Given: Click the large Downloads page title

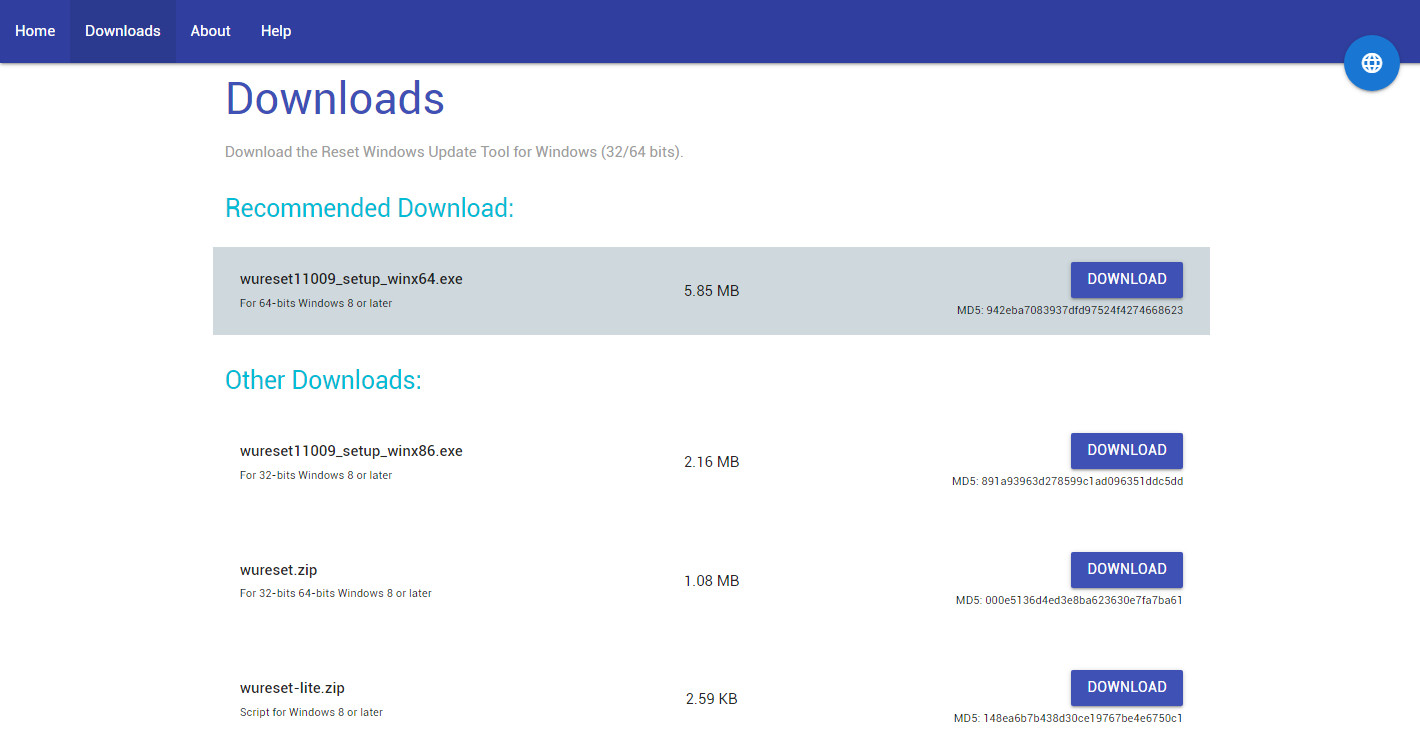Looking at the screenshot, I should point(335,99).
